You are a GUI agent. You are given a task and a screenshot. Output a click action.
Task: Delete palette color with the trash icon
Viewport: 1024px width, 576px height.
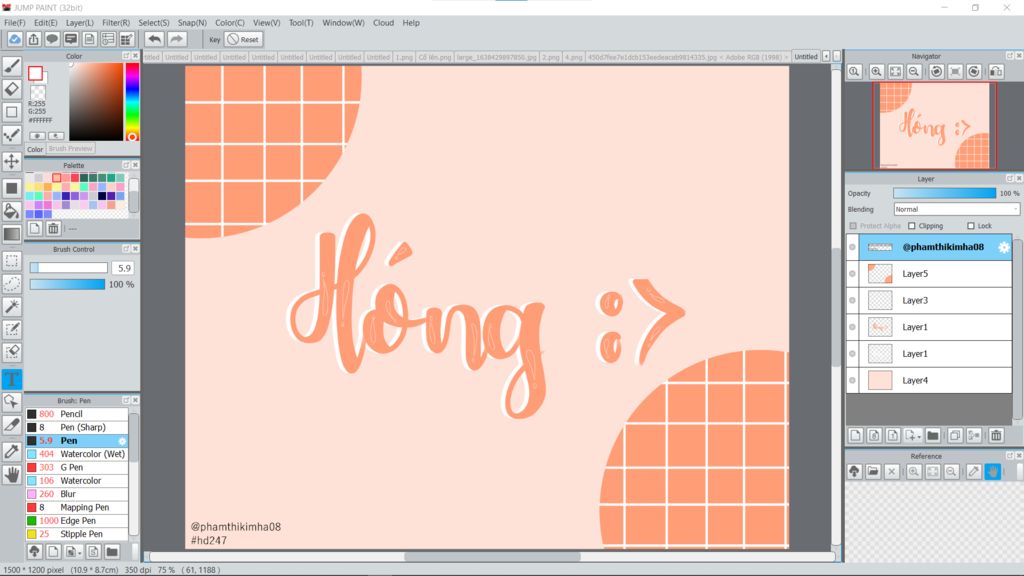click(54, 228)
